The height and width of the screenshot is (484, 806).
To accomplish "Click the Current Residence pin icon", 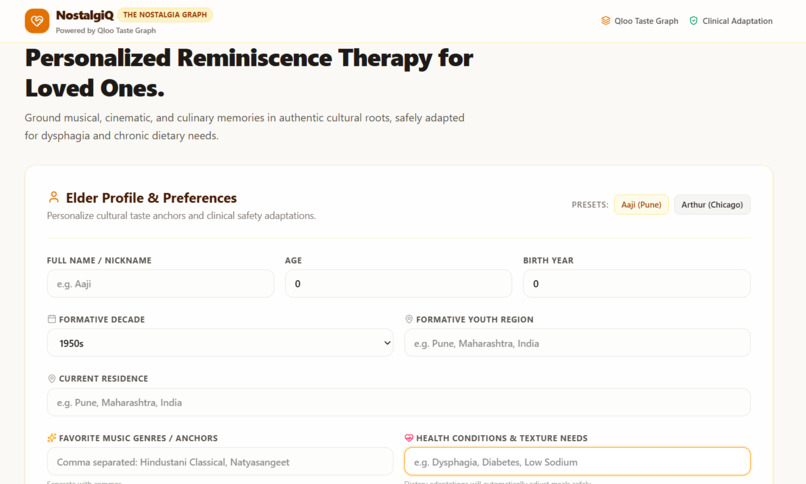I will pos(51,379).
